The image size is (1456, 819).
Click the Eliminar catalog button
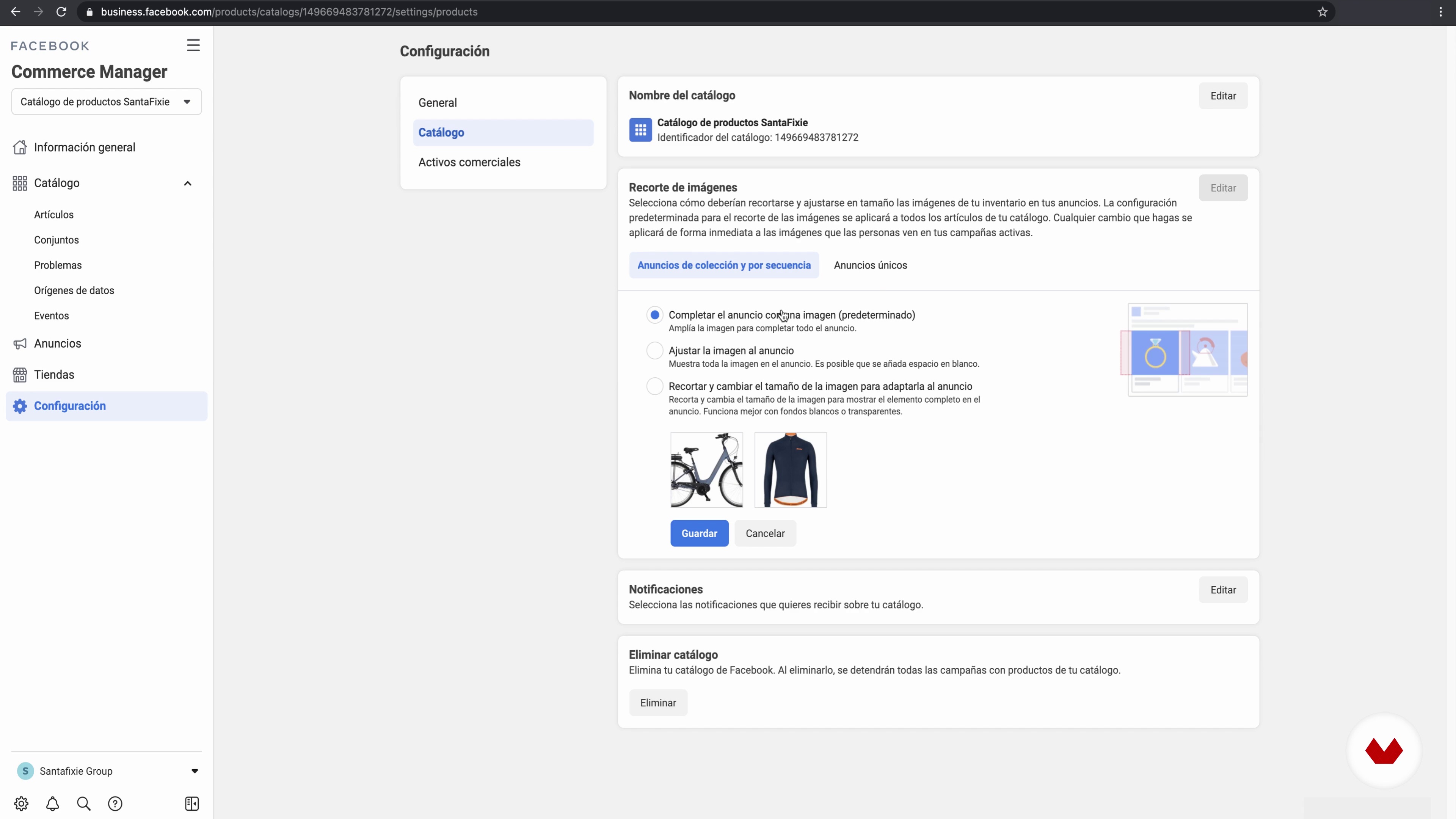(658, 703)
